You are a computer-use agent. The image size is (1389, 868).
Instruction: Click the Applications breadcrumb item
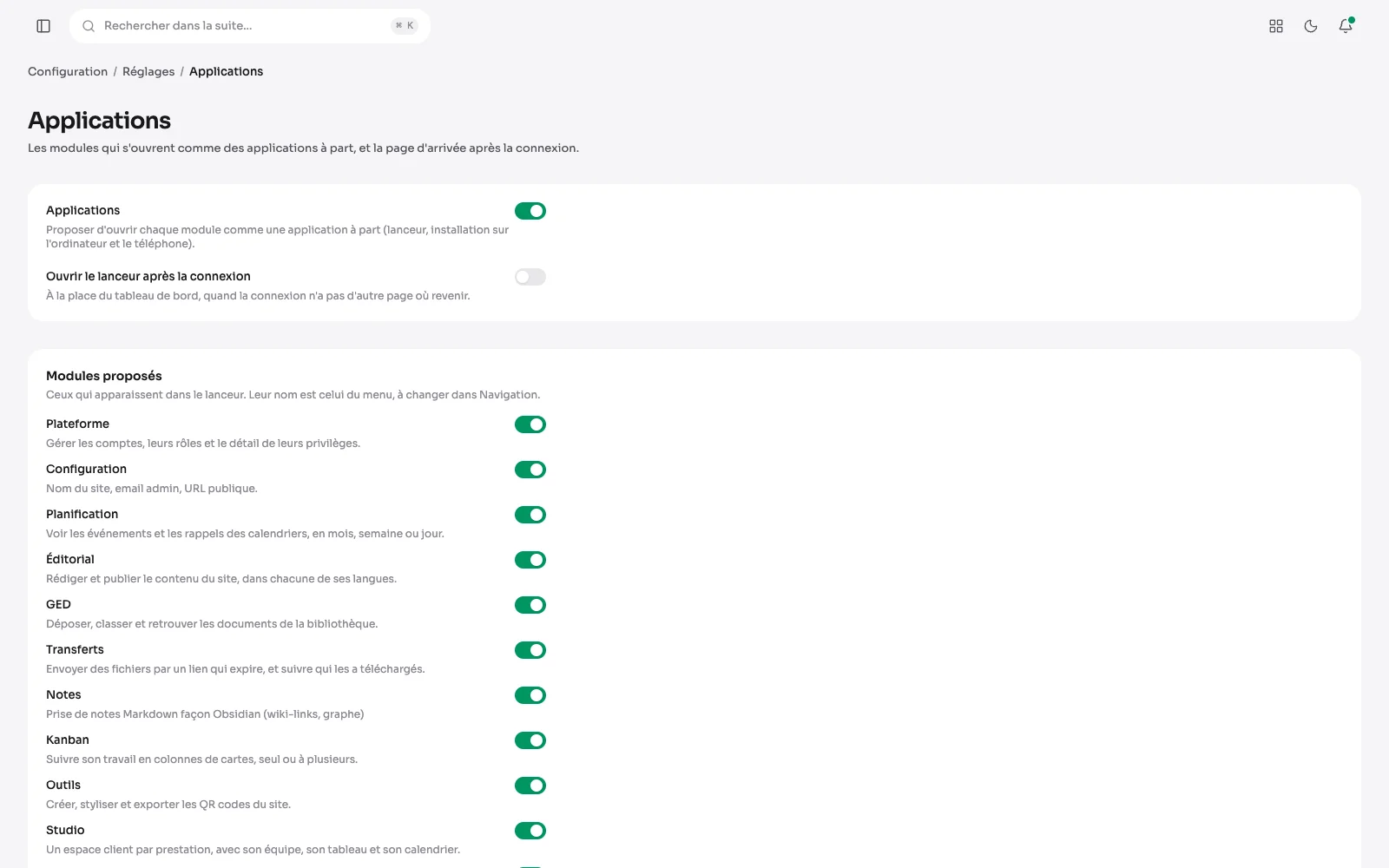(226, 72)
